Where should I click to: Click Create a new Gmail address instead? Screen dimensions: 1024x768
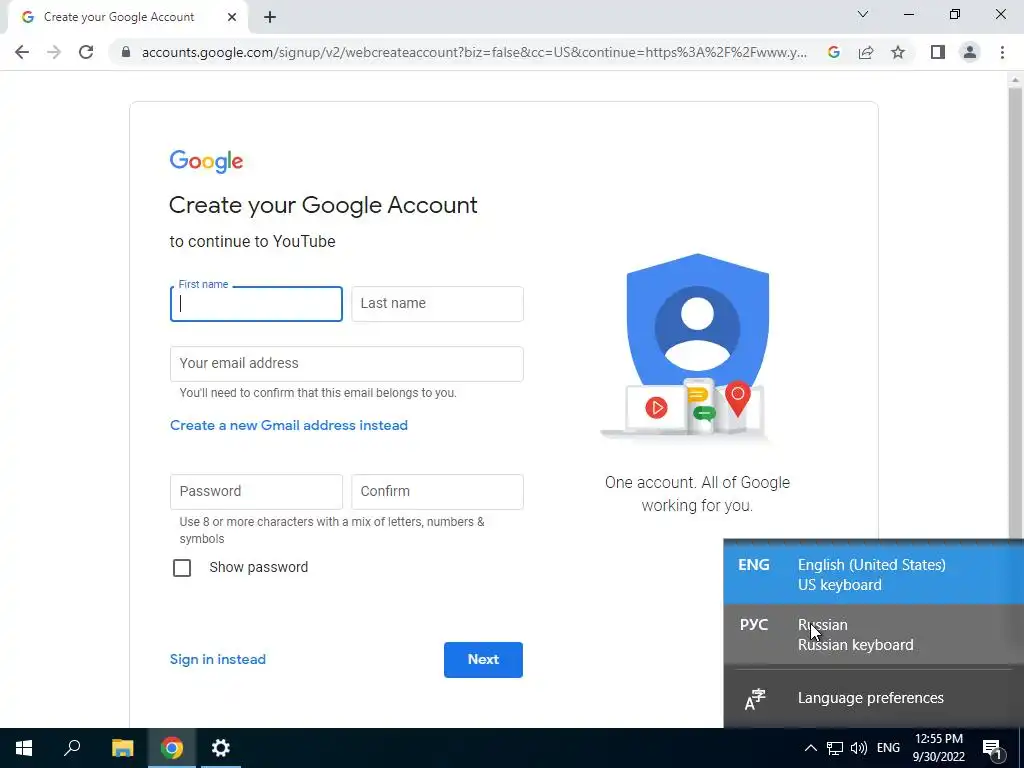[x=289, y=426]
